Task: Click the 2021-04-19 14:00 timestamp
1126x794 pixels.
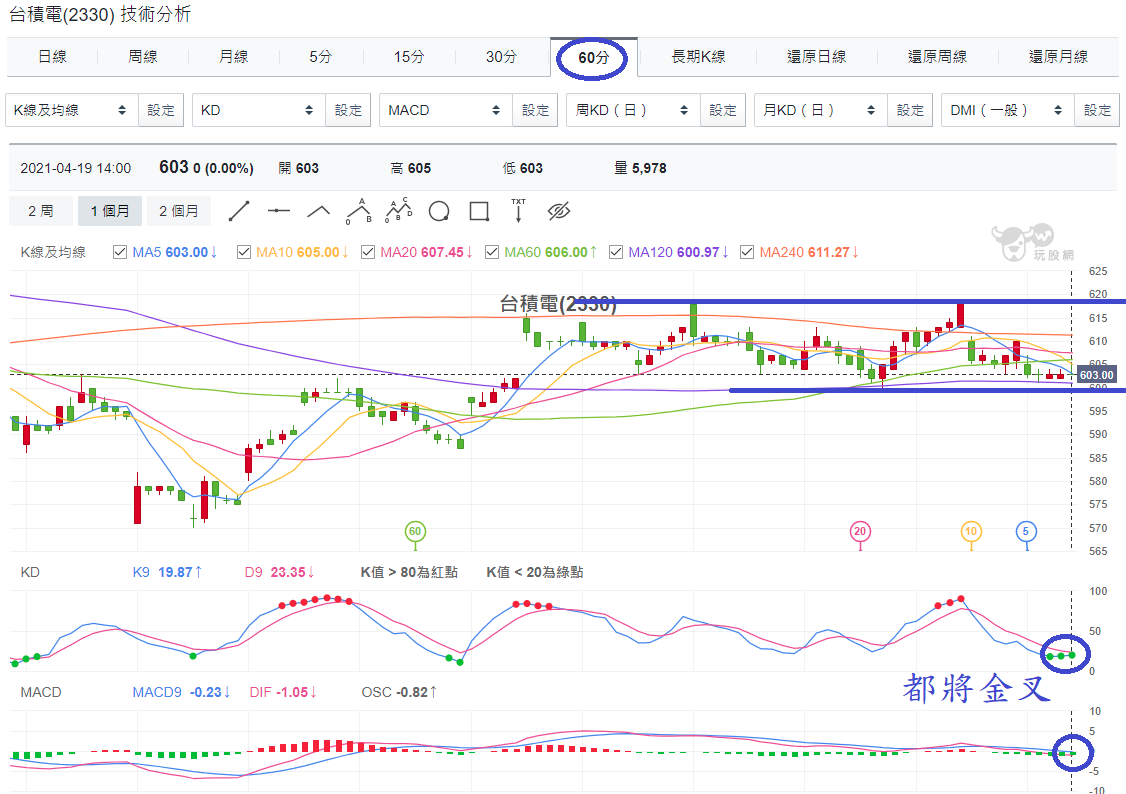Action: point(75,169)
